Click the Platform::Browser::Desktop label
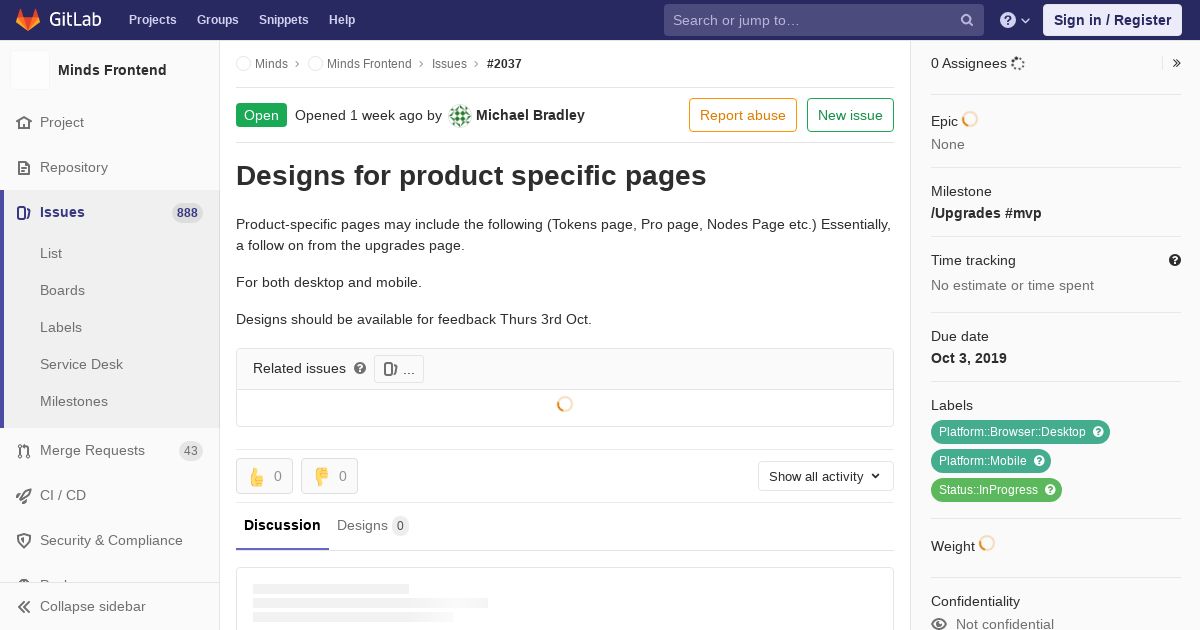1200x630 pixels. click(1012, 432)
